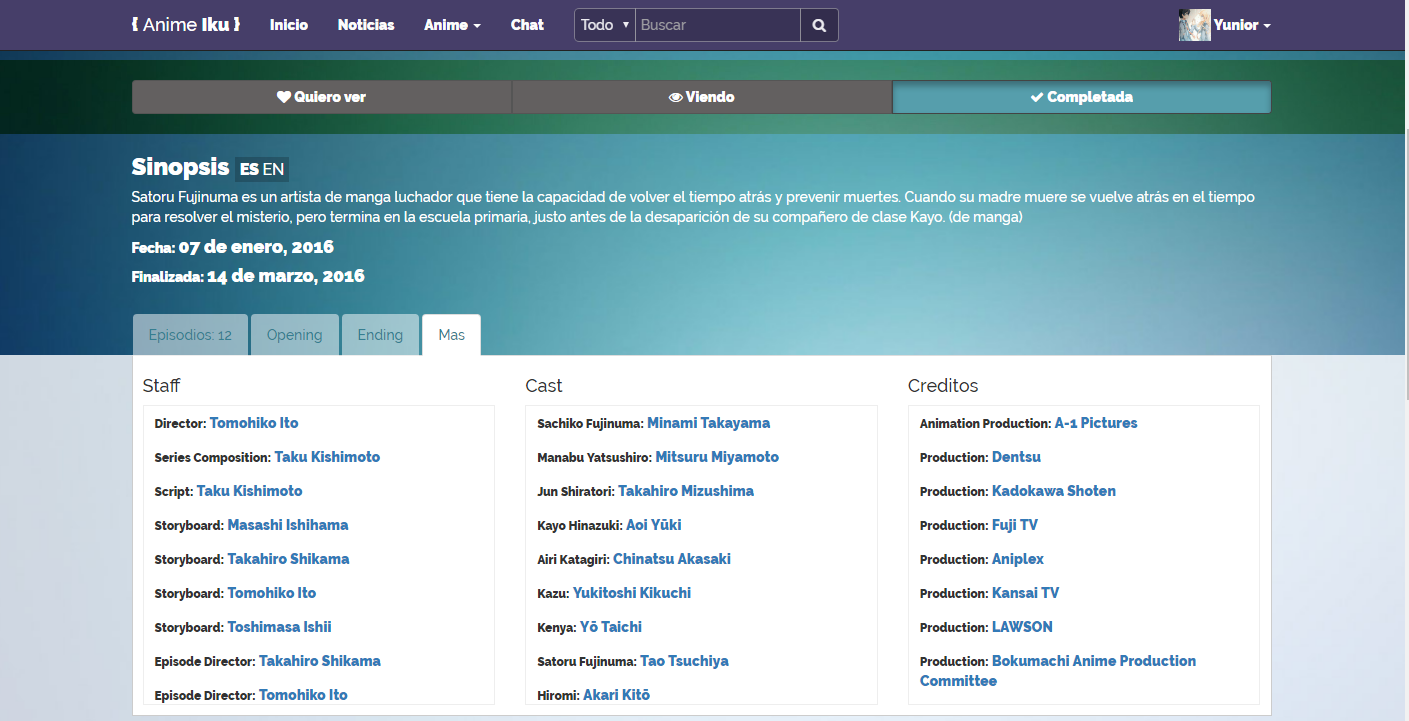Open Episode Director Tomohiko Ito link
1409x721 pixels.
coord(303,695)
